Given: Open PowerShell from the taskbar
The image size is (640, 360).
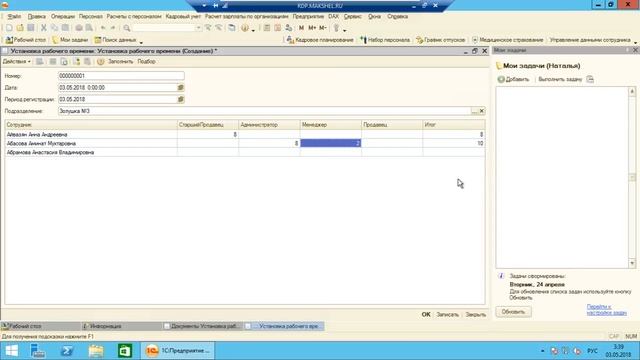Looking at the screenshot, I should [x=67, y=351].
